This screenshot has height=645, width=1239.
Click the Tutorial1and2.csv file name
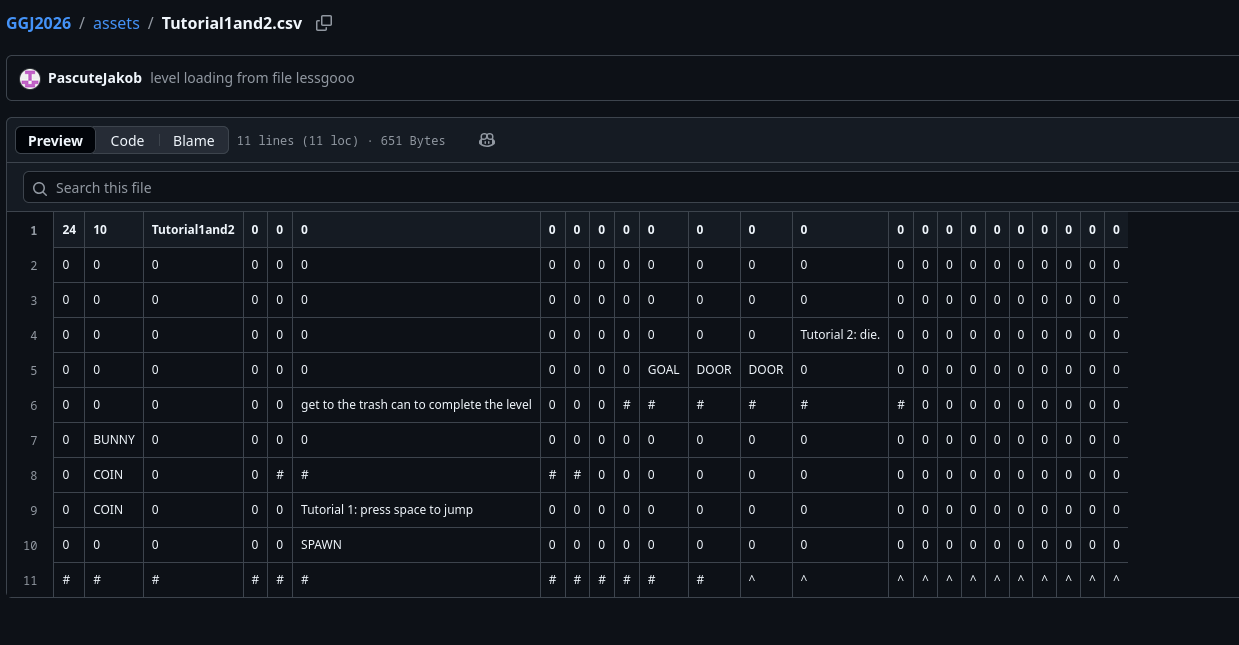tap(231, 23)
